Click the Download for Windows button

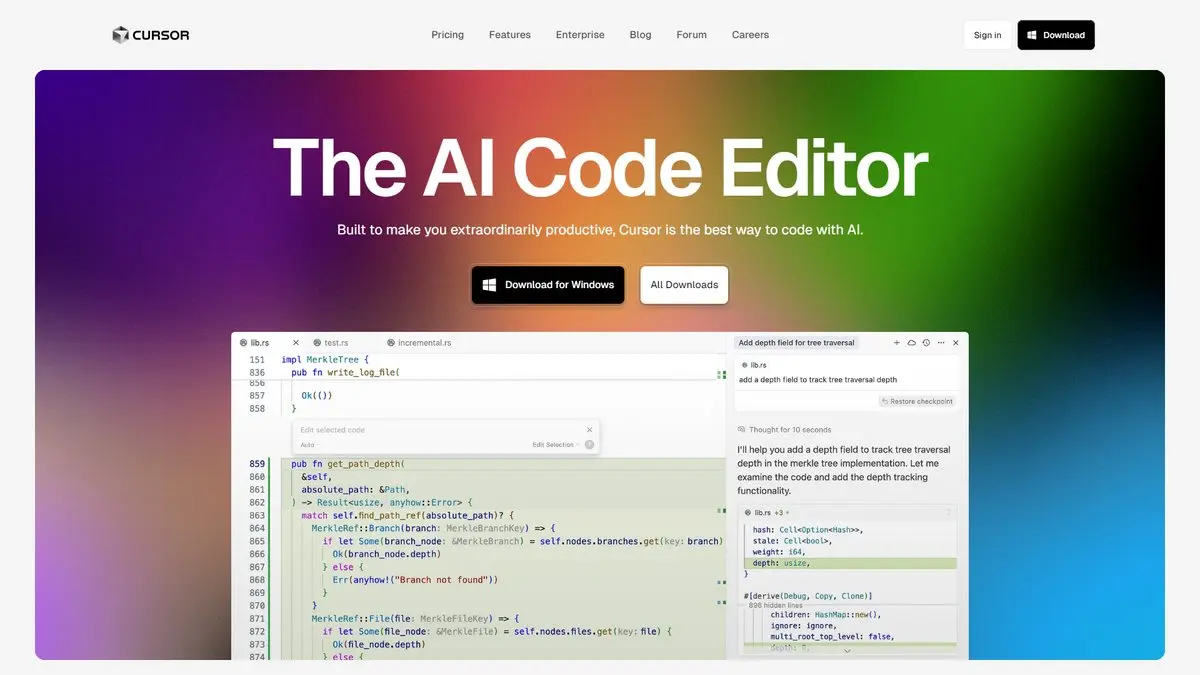(x=548, y=285)
